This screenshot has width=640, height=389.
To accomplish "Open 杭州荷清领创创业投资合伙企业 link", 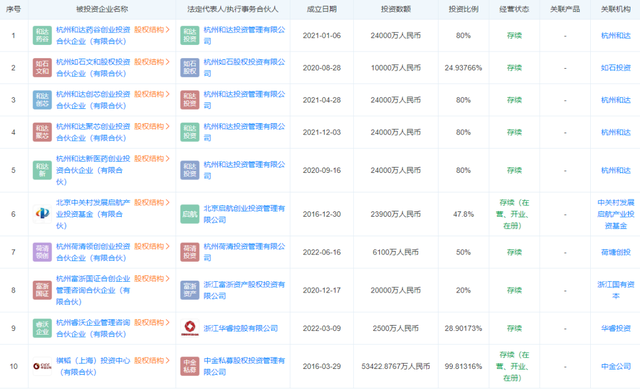I will (x=93, y=252).
